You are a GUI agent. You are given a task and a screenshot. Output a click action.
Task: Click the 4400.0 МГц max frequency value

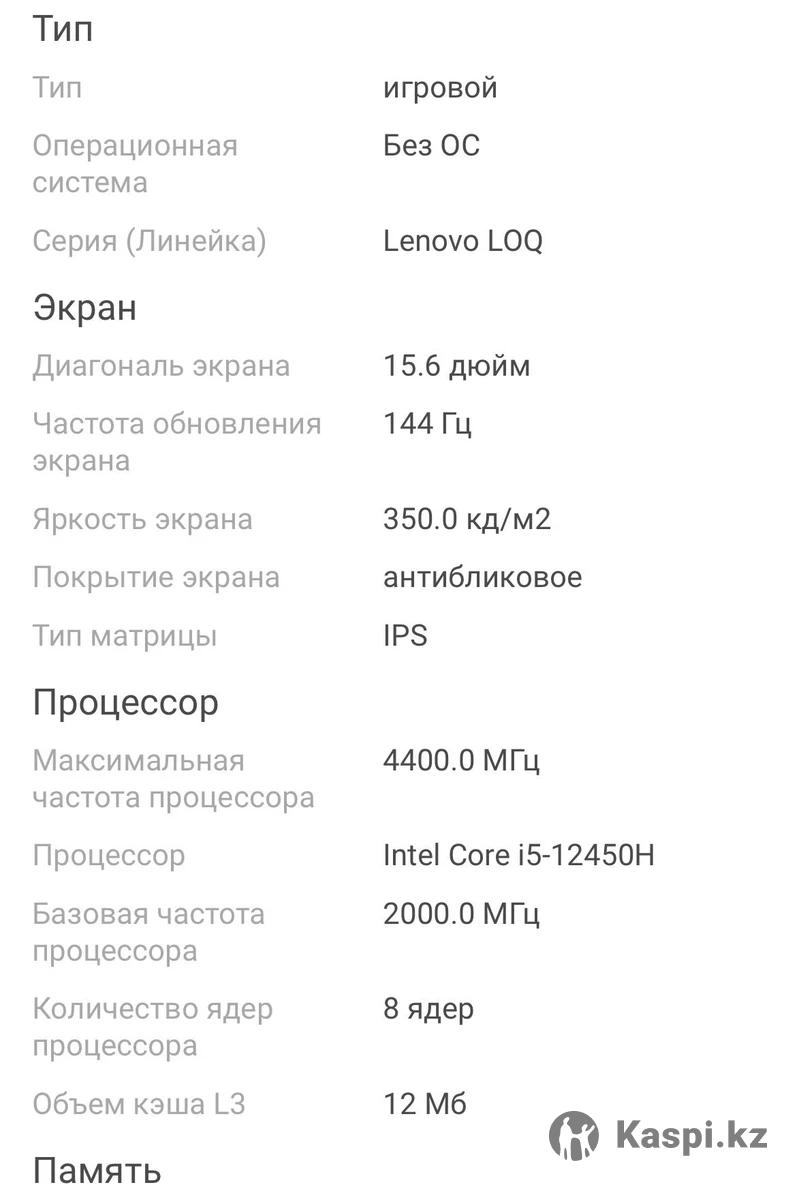461,762
